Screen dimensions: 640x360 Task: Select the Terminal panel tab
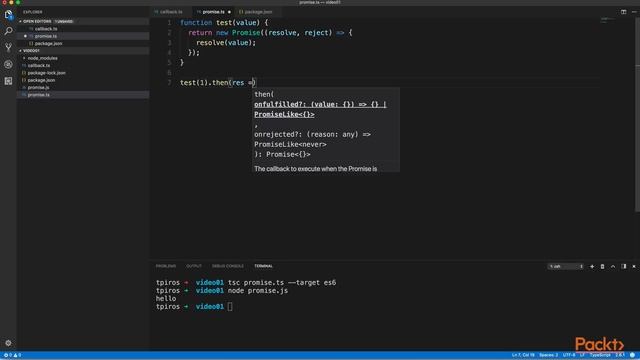pos(264,266)
